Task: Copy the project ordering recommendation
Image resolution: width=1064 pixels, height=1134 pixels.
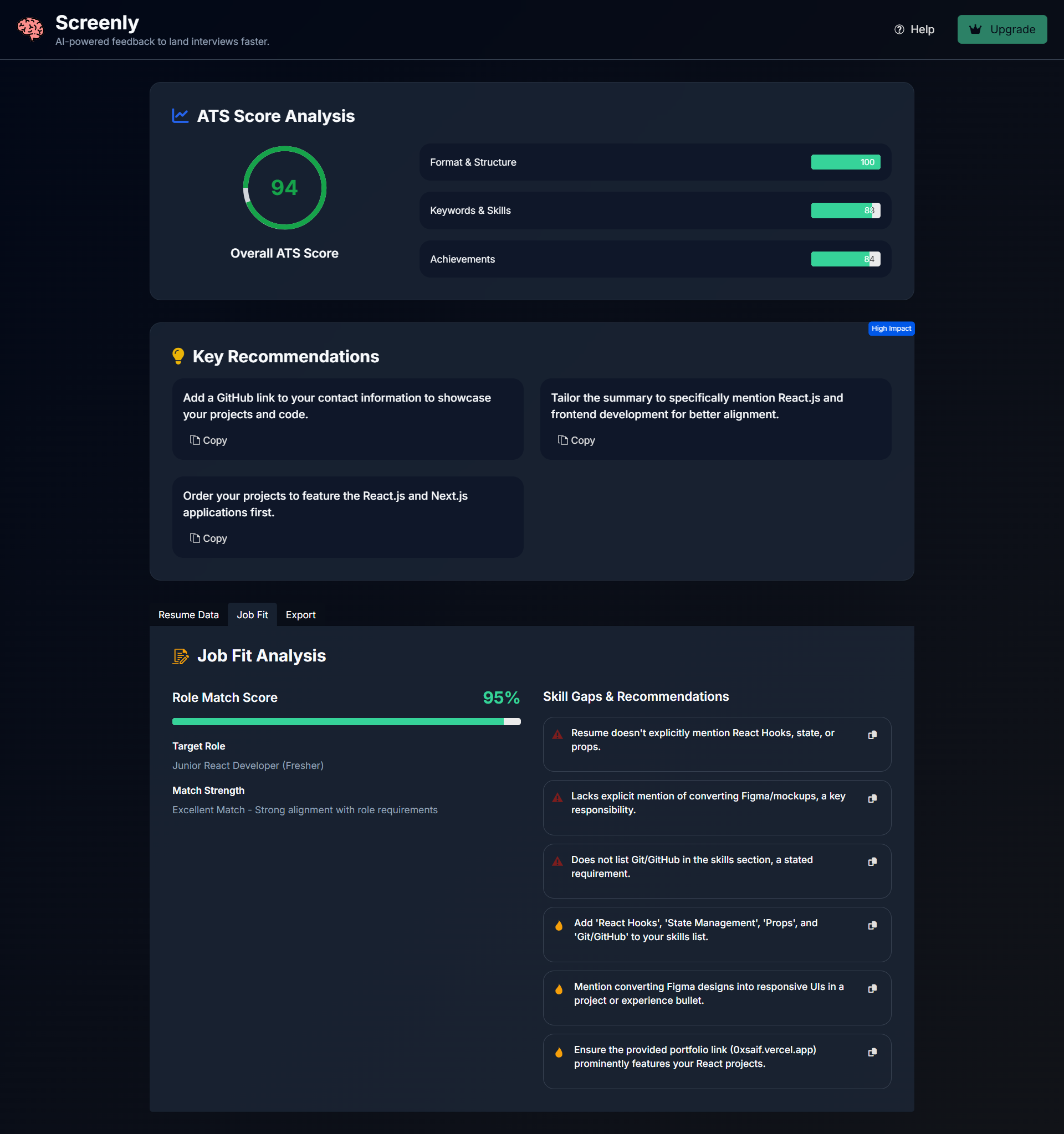Action: click(208, 538)
